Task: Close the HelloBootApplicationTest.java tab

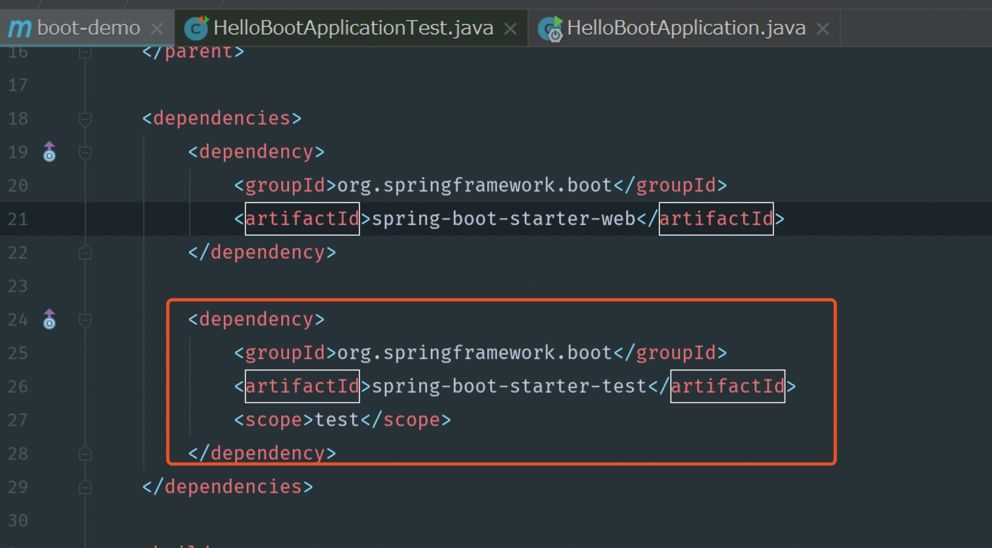Action: point(510,28)
